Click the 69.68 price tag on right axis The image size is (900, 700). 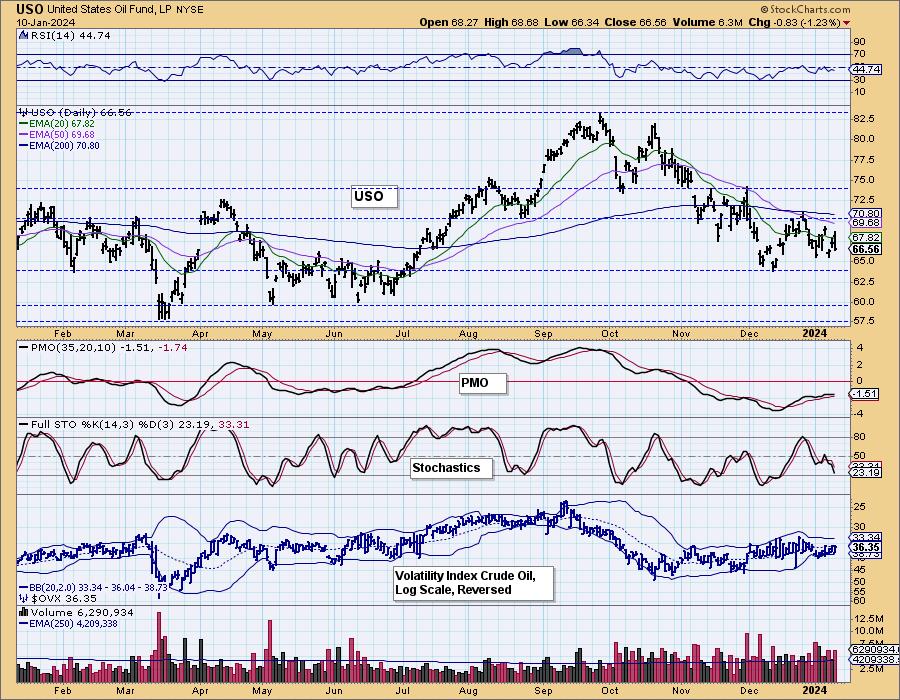click(x=866, y=223)
